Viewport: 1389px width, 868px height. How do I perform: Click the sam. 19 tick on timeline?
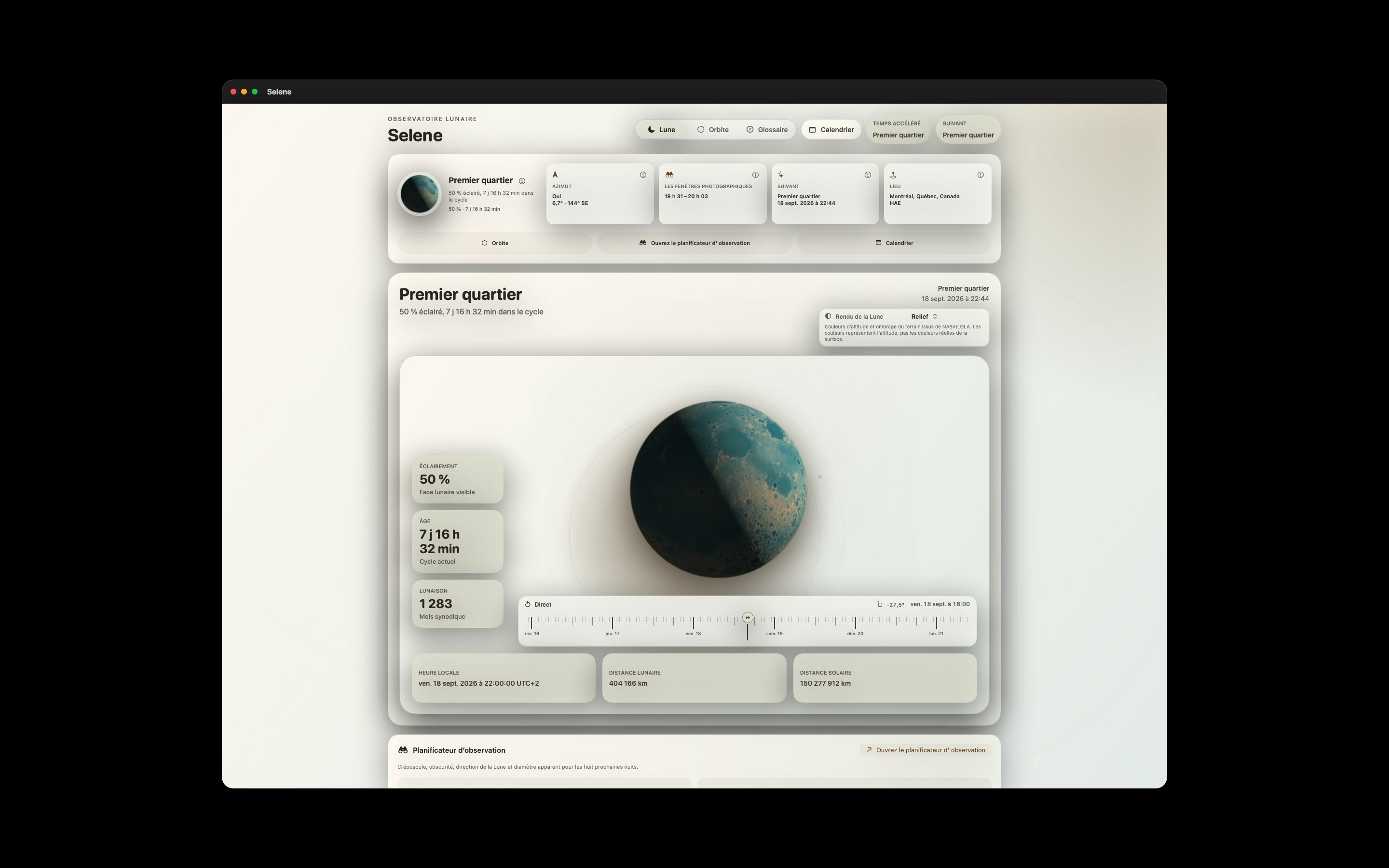point(774,622)
